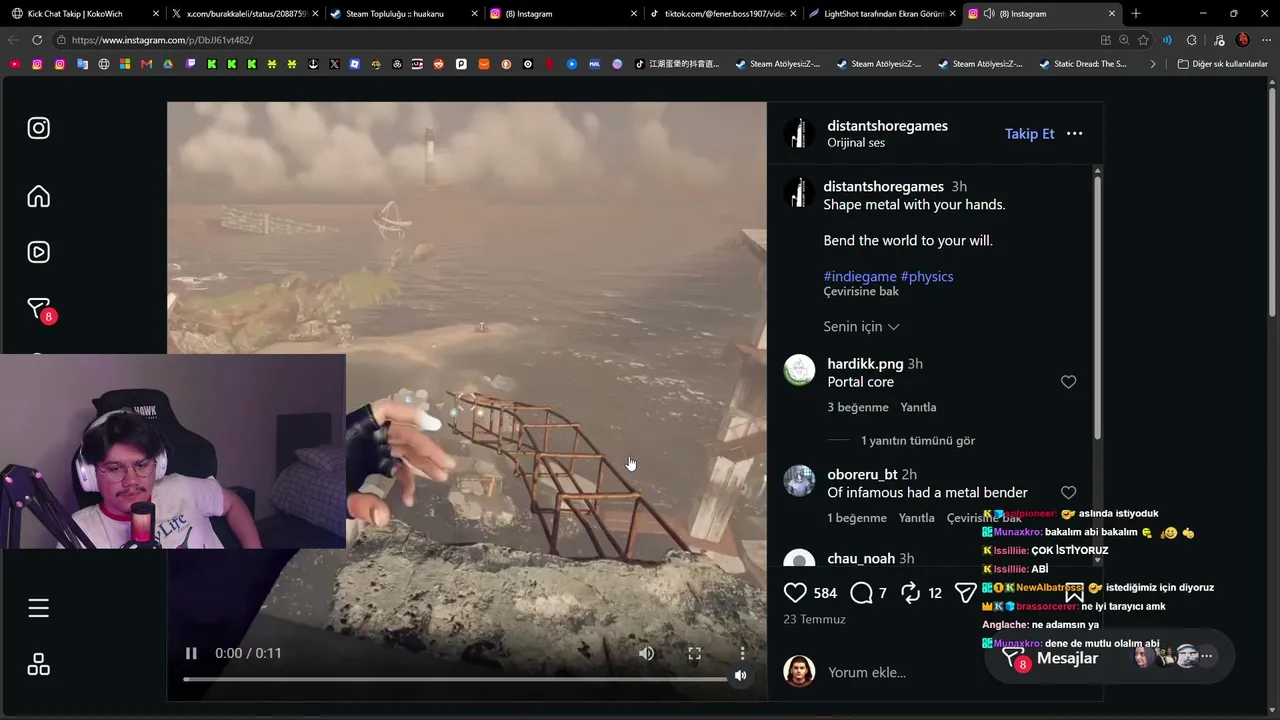Go to Instagram Home from the sidebar

pyautogui.click(x=38, y=196)
